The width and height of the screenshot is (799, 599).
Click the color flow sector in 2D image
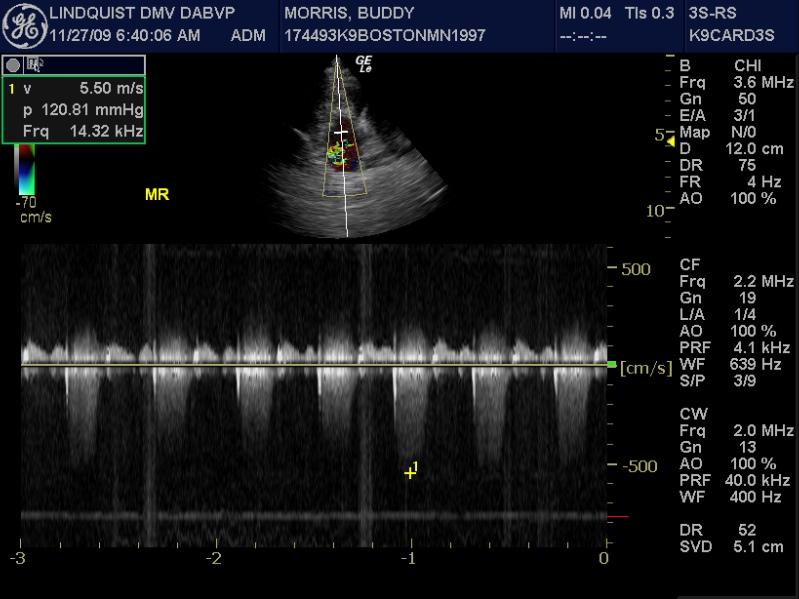[342, 155]
